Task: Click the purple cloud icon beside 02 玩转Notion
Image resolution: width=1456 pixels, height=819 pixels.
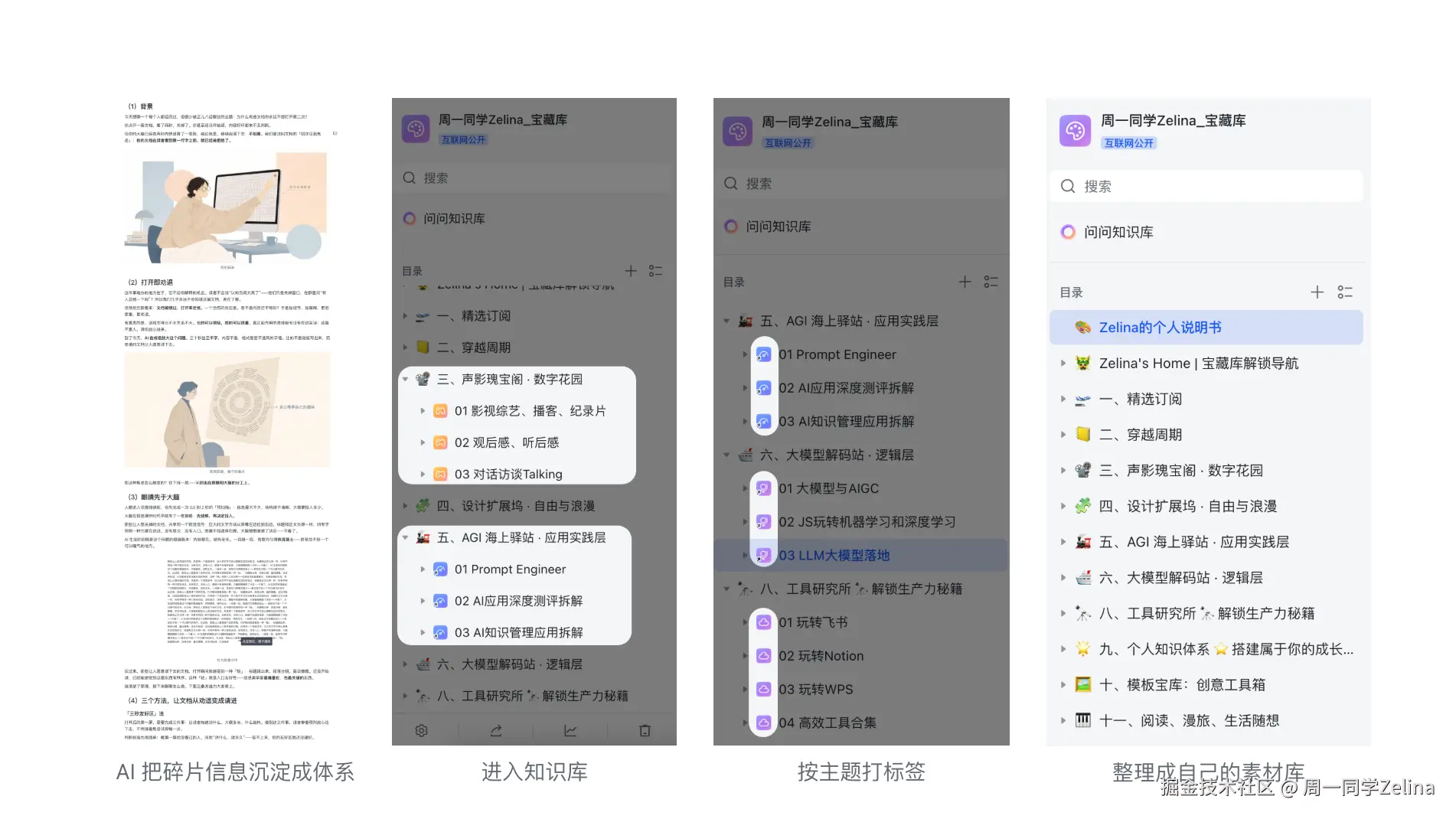Action: tap(763, 656)
